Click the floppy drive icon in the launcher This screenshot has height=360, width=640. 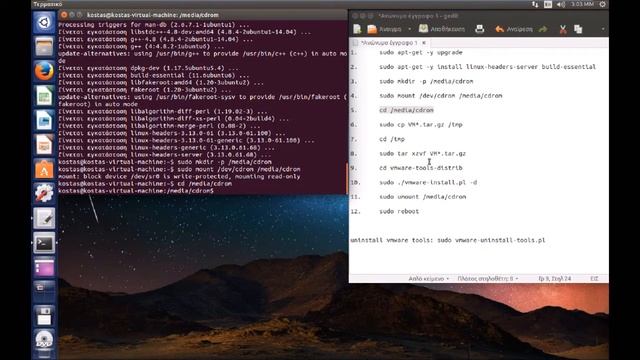(44, 315)
